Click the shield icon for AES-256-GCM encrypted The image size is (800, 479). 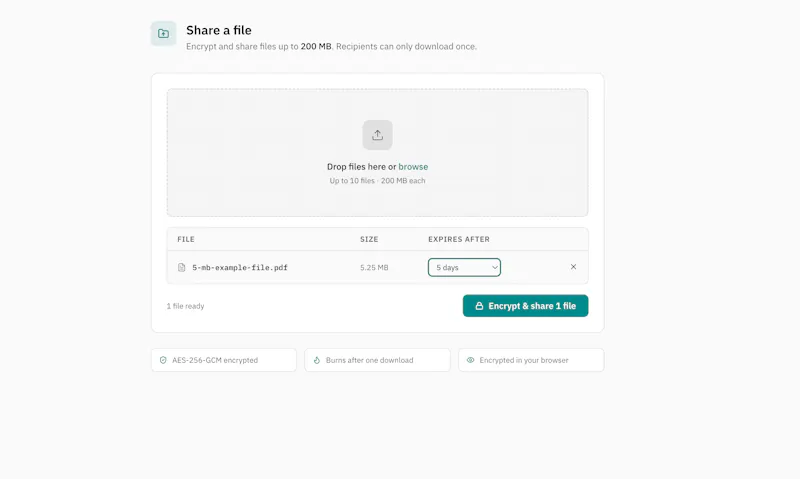[x=163, y=360]
